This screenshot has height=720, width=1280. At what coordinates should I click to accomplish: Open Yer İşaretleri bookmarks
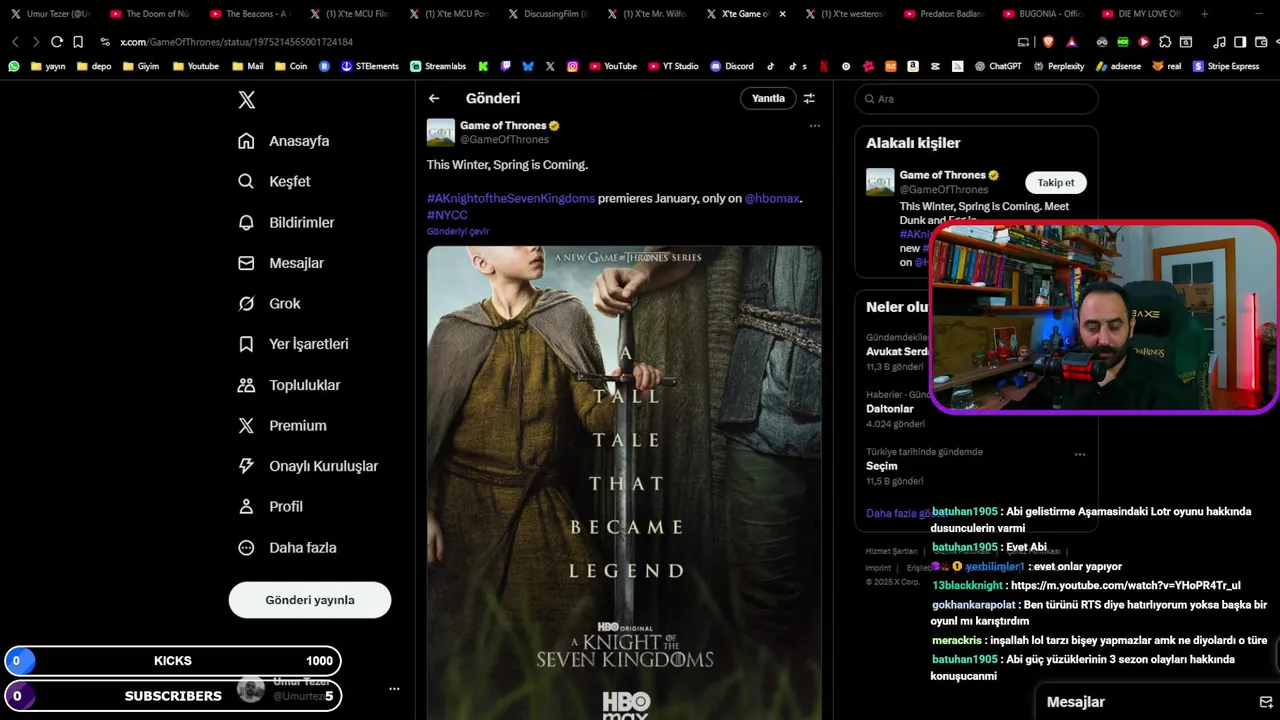(x=293, y=344)
